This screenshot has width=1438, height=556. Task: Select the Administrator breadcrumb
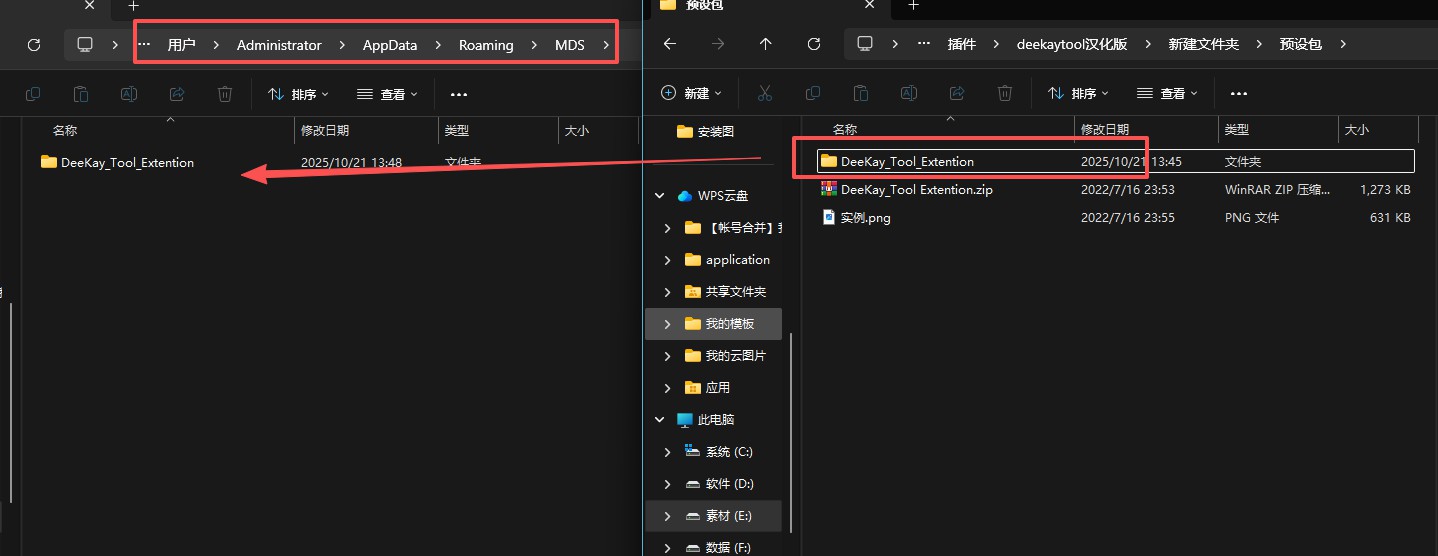(x=279, y=45)
